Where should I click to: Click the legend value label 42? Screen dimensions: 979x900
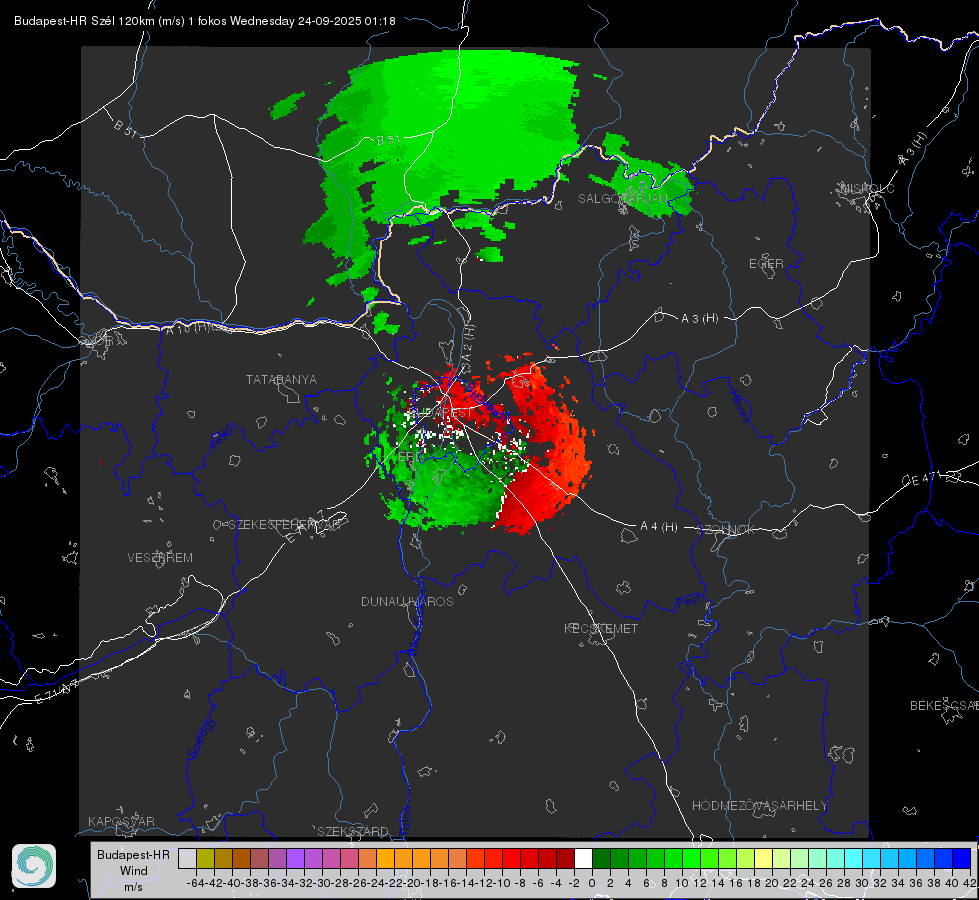pos(969,883)
